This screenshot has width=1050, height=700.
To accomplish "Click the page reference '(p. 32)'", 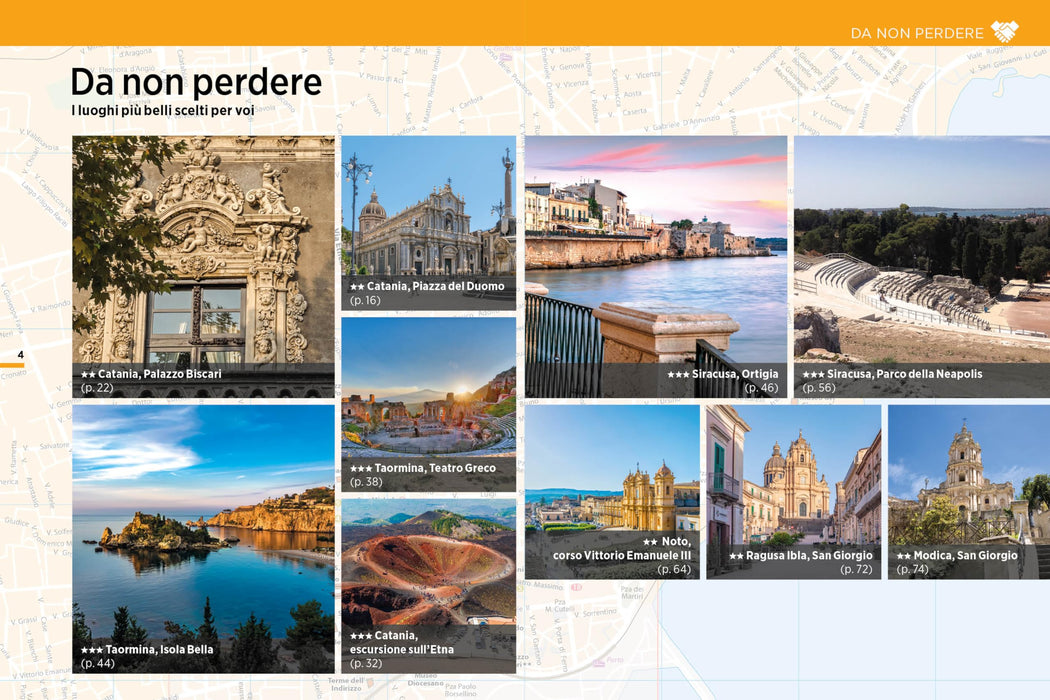I will (x=366, y=663).
